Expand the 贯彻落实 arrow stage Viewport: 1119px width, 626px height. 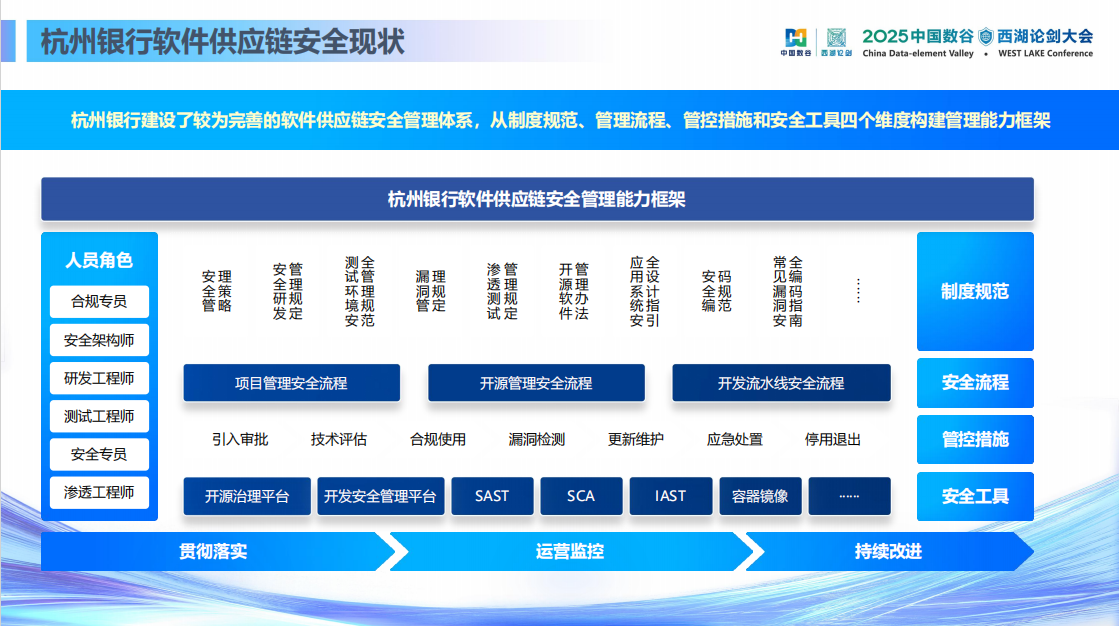click(215, 551)
